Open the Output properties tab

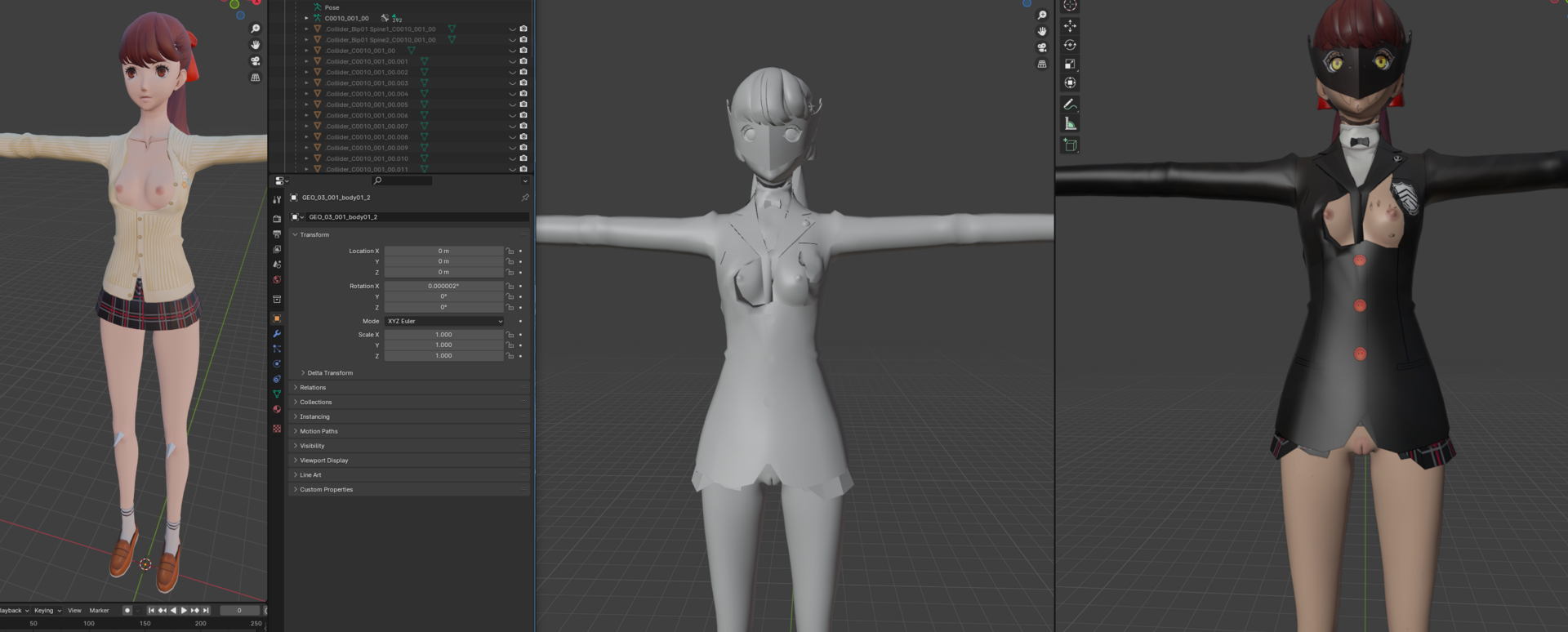[x=277, y=234]
